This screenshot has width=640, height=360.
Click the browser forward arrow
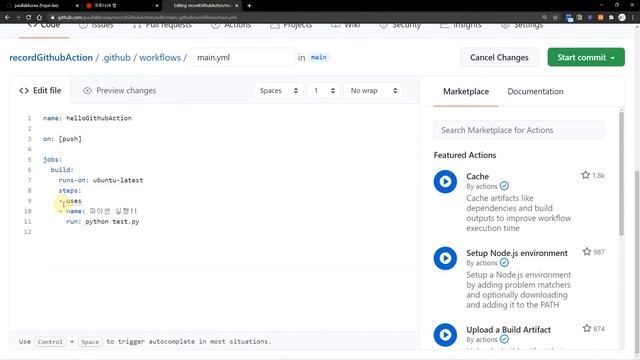[x=18, y=18]
